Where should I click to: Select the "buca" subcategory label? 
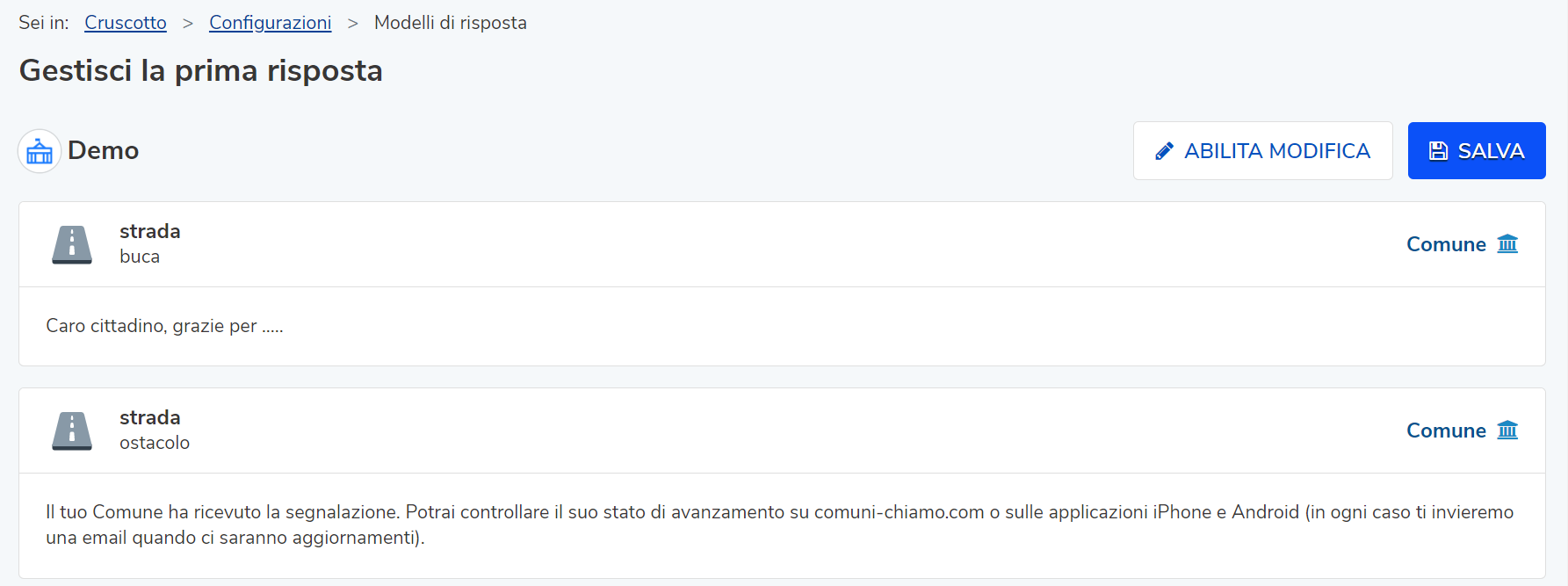pyautogui.click(x=140, y=257)
